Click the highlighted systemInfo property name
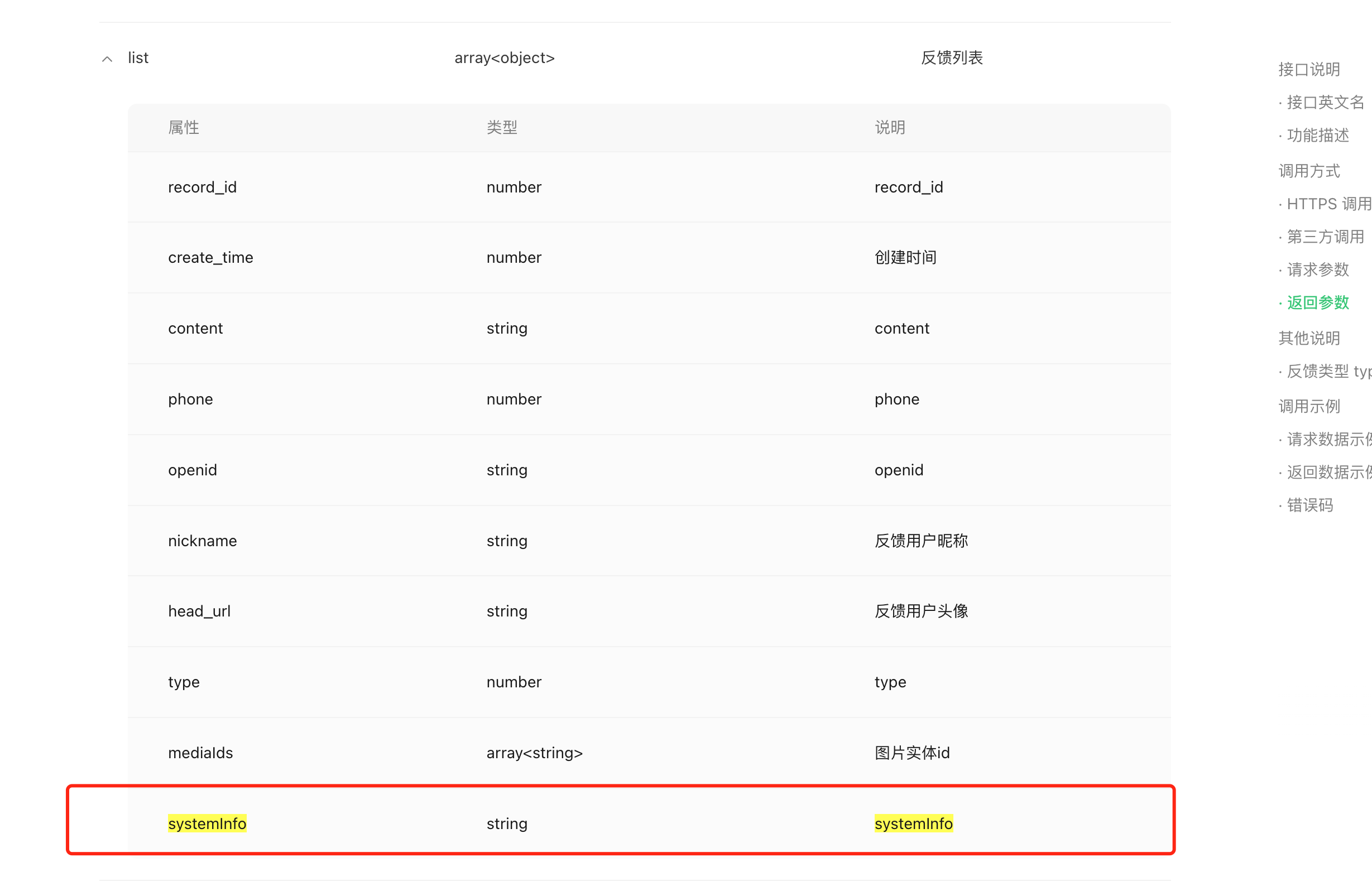The image size is (1372, 896). click(x=207, y=823)
